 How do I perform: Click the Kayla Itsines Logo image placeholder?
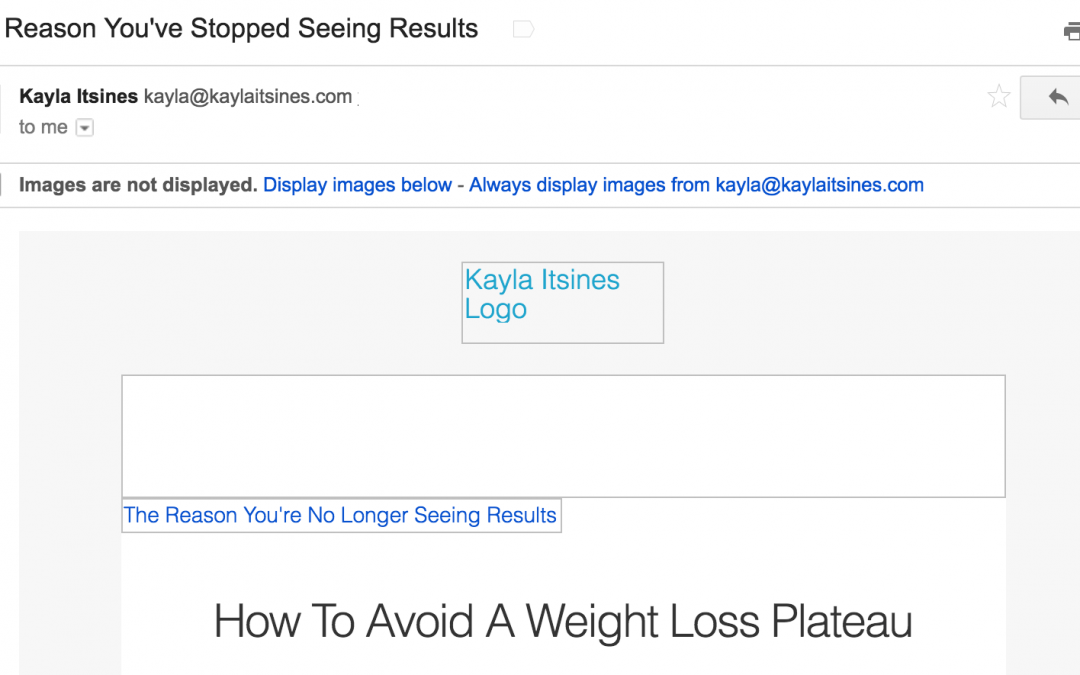pyautogui.click(x=562, y=302)
